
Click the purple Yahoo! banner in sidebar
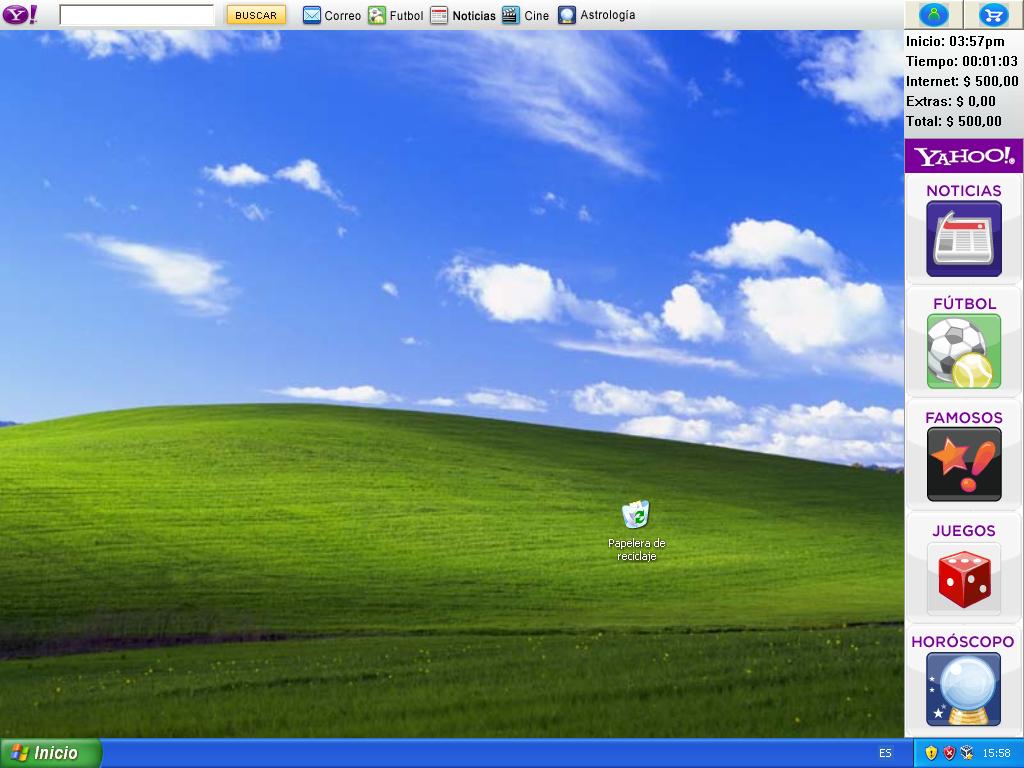(963, 156)
